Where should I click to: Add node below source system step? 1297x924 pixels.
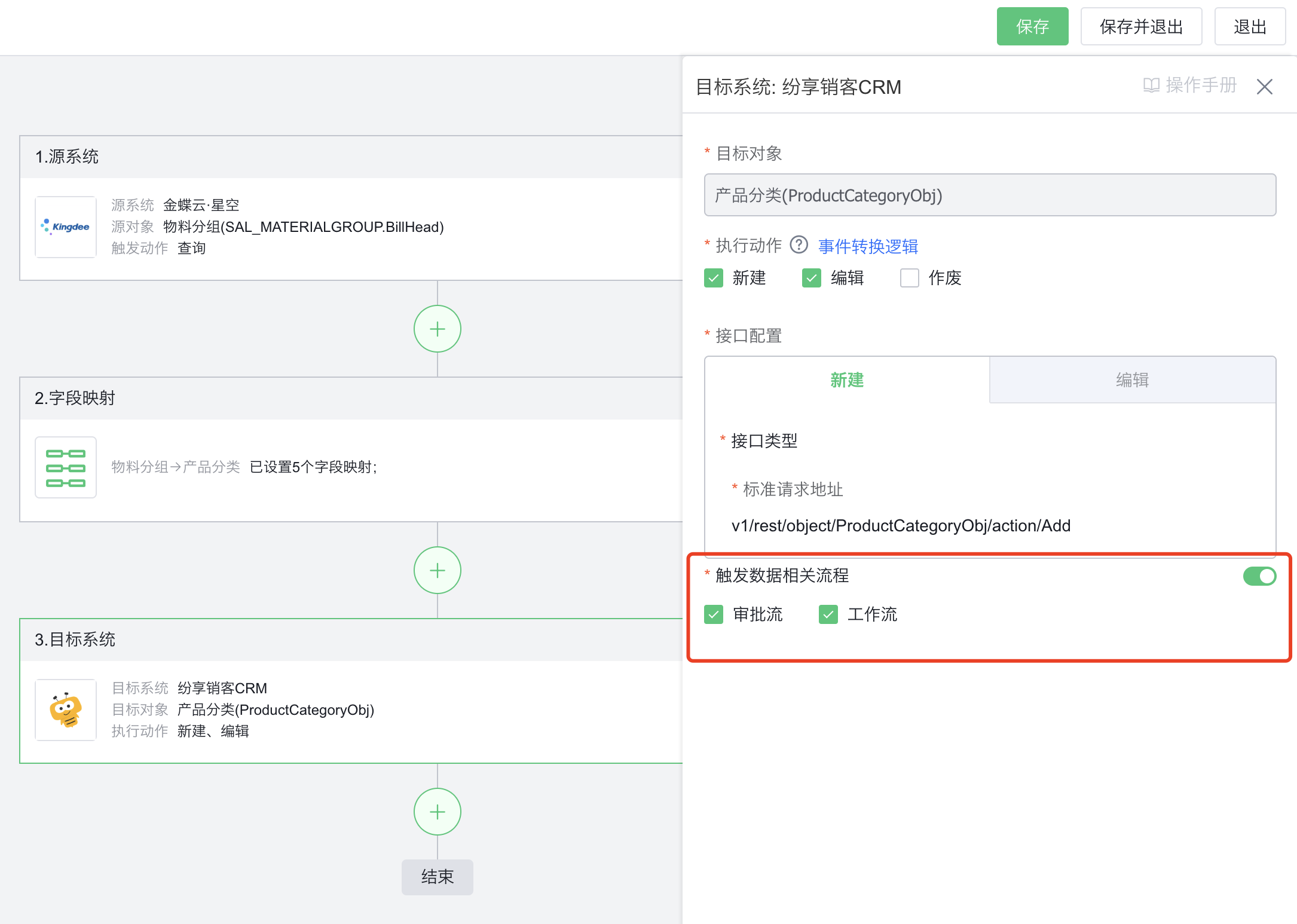(x=437, y=329)
